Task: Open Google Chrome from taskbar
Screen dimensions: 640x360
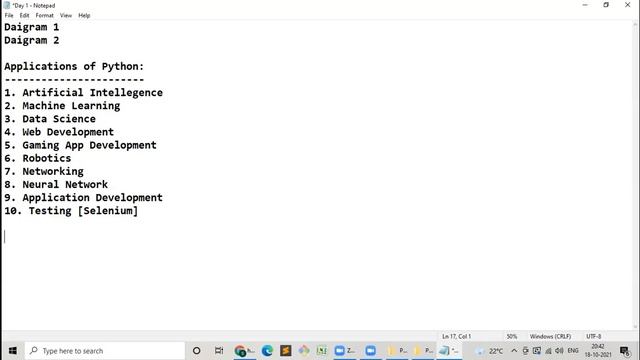Action: (x=244, y=351)
